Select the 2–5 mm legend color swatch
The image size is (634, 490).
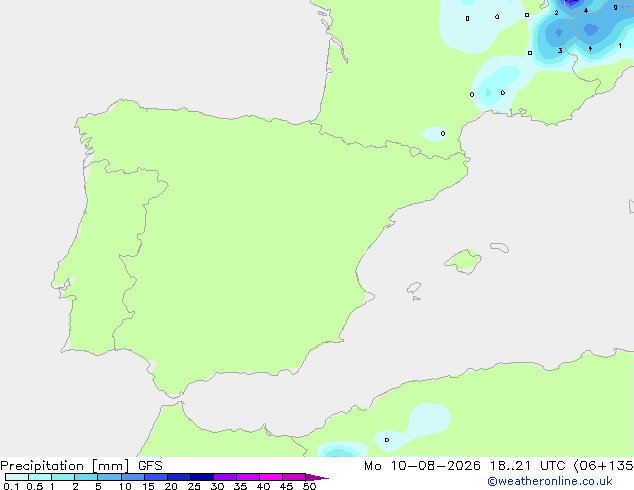pyautogui.click(x=86, y=477)
